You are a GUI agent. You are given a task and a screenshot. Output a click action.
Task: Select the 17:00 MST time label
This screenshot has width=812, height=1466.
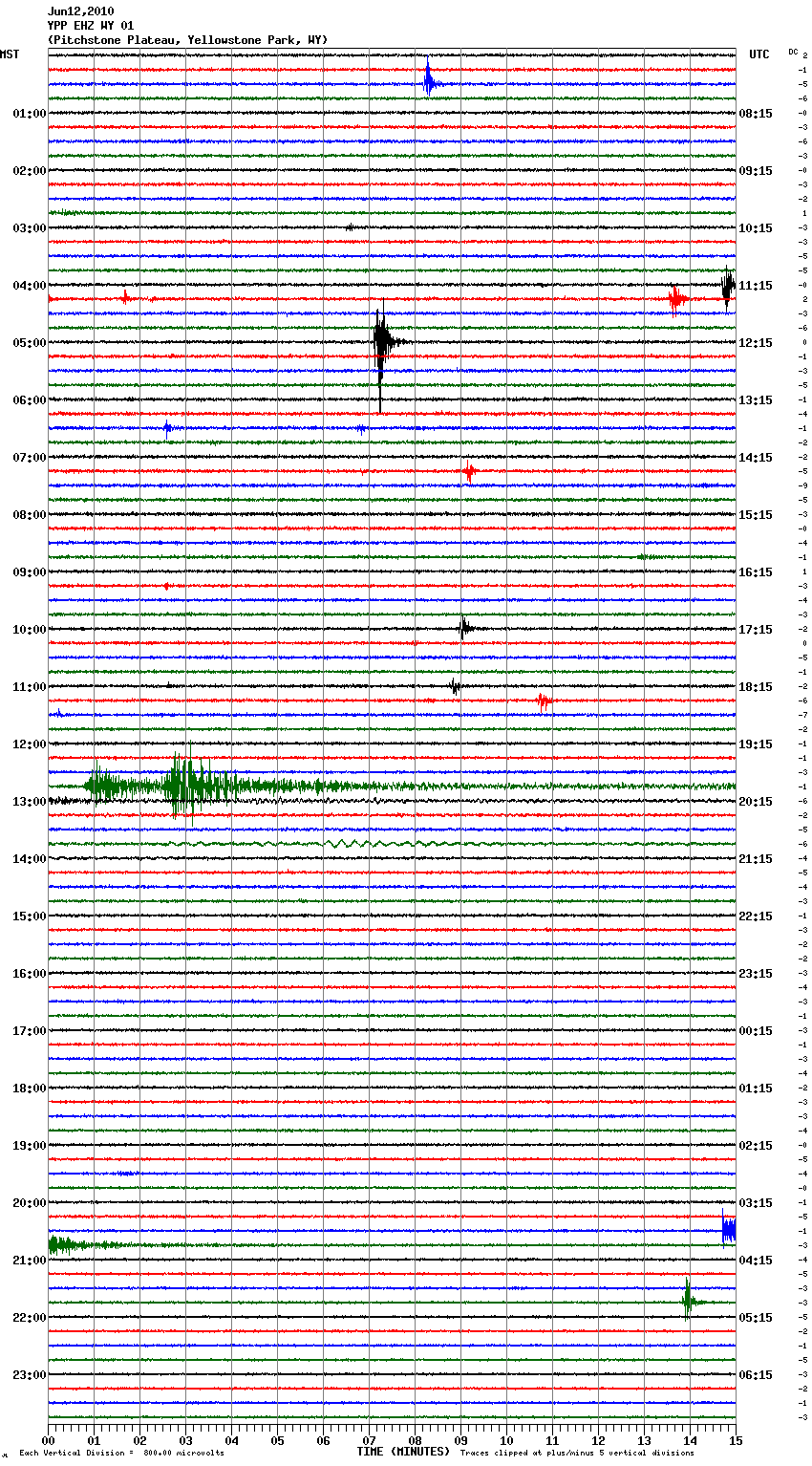[x=29, y=1031]
